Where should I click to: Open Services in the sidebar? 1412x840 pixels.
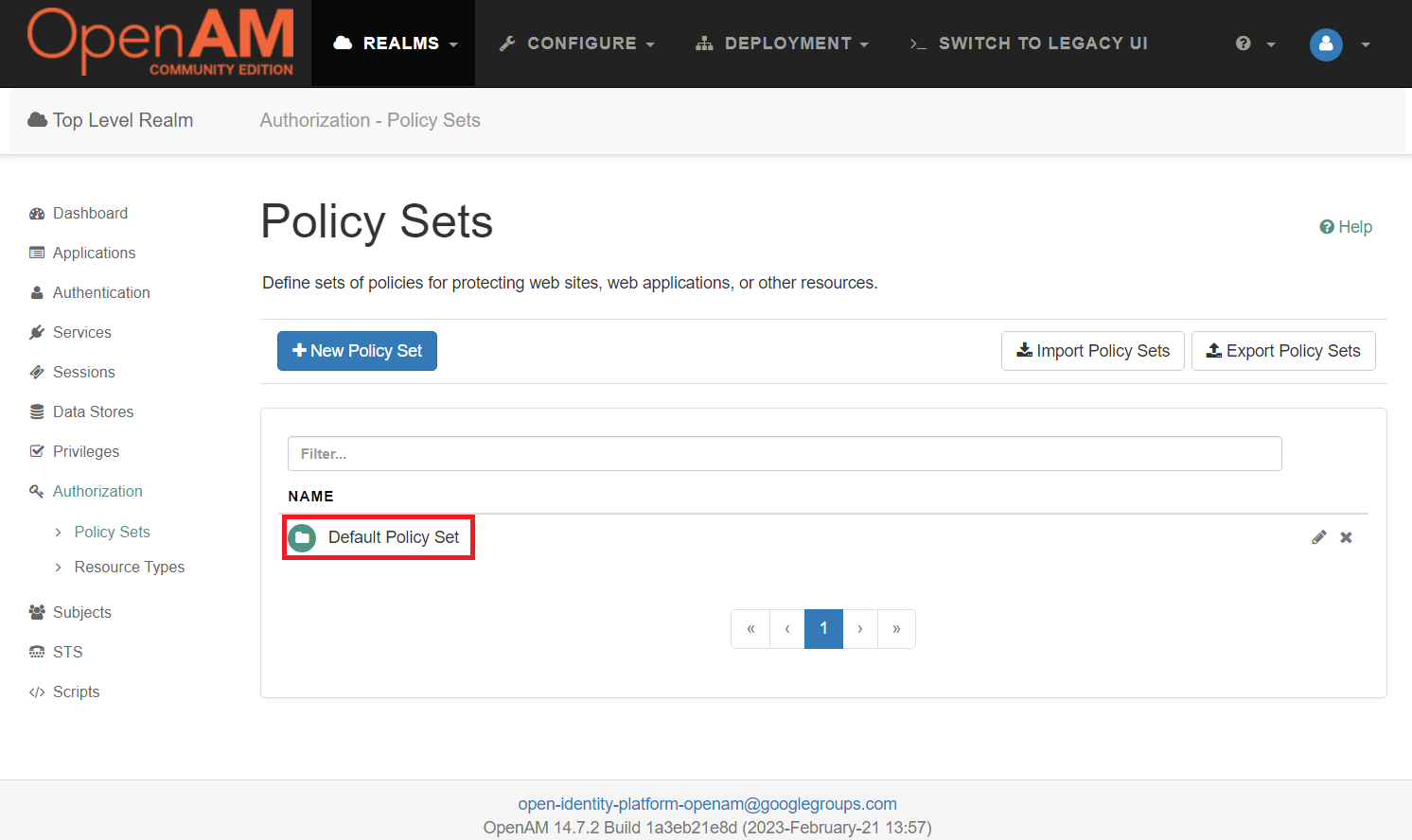tap(82, 332)
